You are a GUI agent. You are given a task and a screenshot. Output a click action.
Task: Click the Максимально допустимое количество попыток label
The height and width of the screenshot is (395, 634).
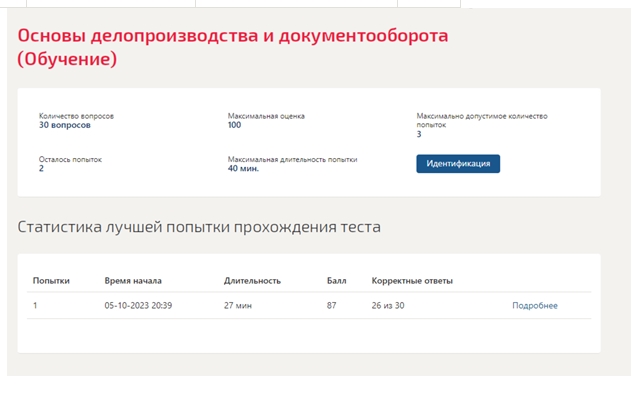[482, 120]
